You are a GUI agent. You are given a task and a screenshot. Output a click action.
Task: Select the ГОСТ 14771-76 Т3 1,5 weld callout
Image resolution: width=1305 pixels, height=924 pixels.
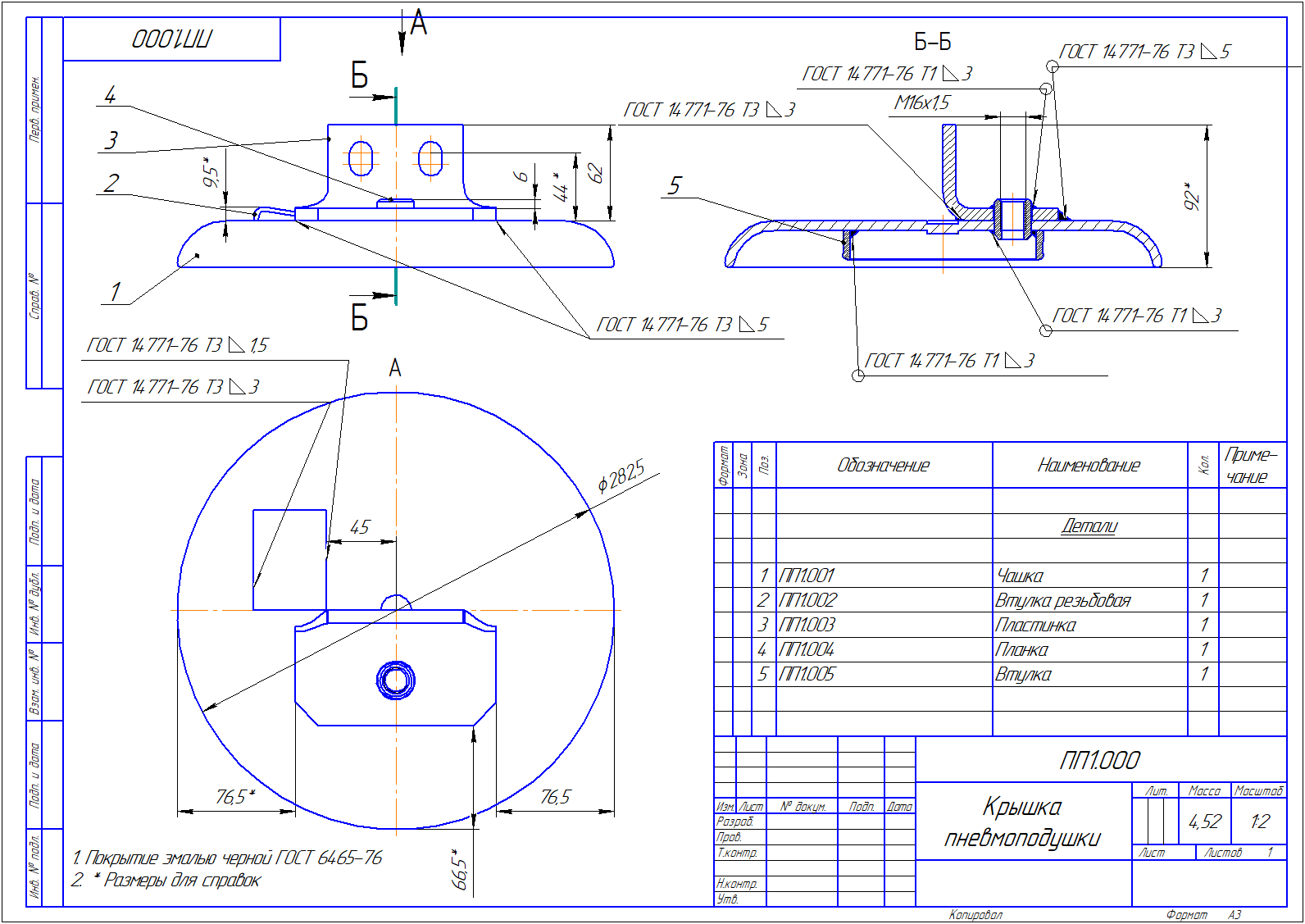[x=178, y=345]
